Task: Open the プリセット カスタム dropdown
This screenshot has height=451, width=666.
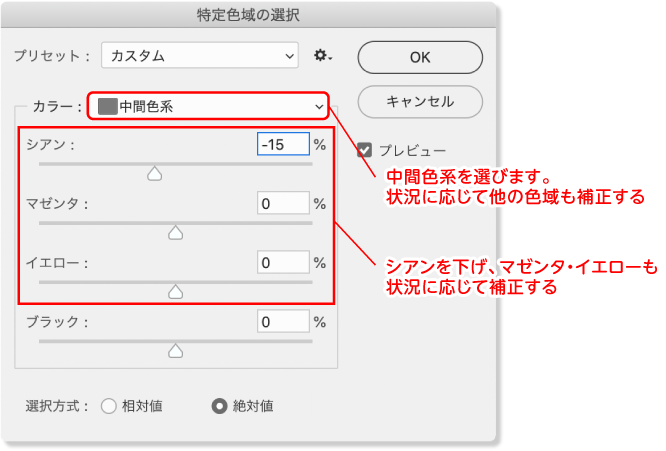Action: coord(200,55)
